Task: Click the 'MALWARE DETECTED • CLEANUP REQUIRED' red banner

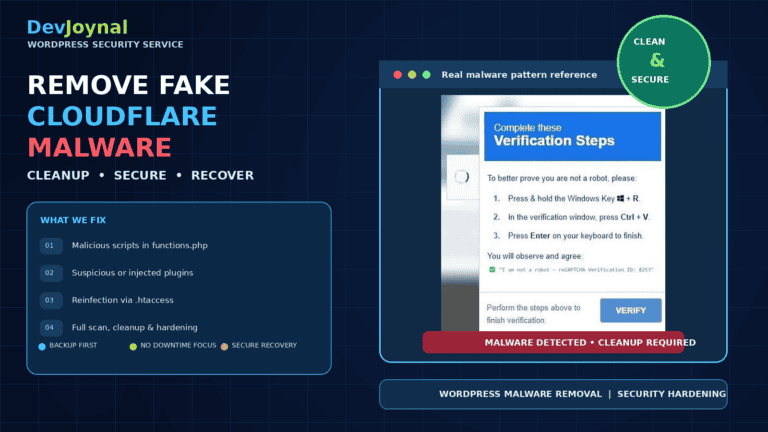Action: point(553,342)
